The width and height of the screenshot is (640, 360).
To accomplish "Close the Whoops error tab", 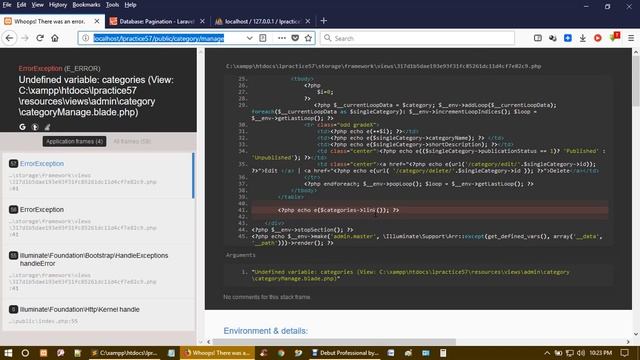I will (97, 21).
